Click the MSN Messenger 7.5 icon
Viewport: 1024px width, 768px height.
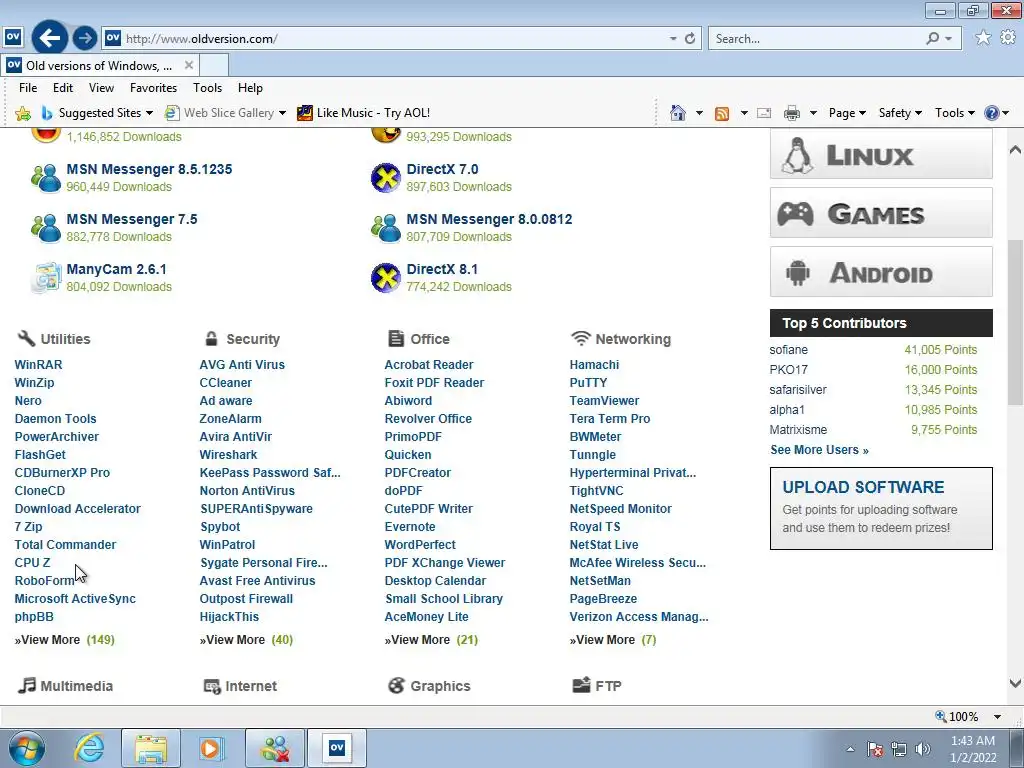tap(46, 228)
